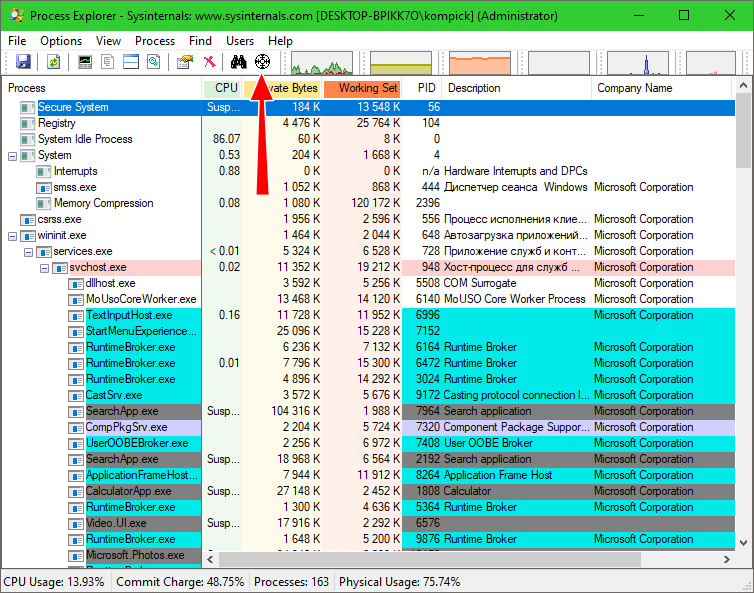Click the Save toolbar icon

pos(23,62)
